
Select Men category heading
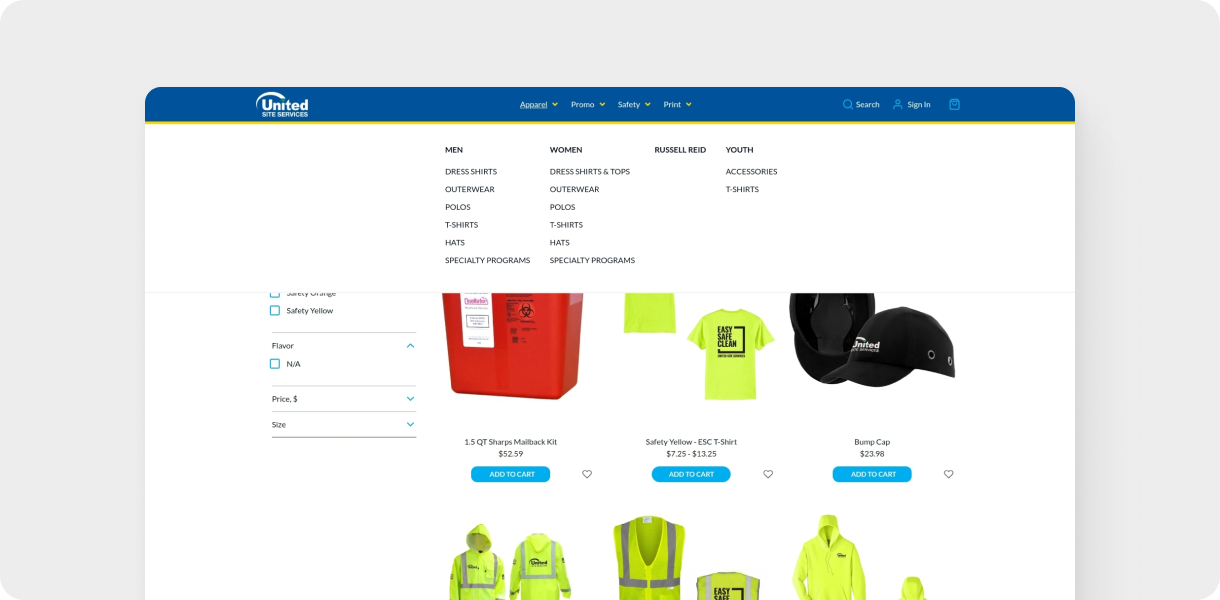coord(454,150)
